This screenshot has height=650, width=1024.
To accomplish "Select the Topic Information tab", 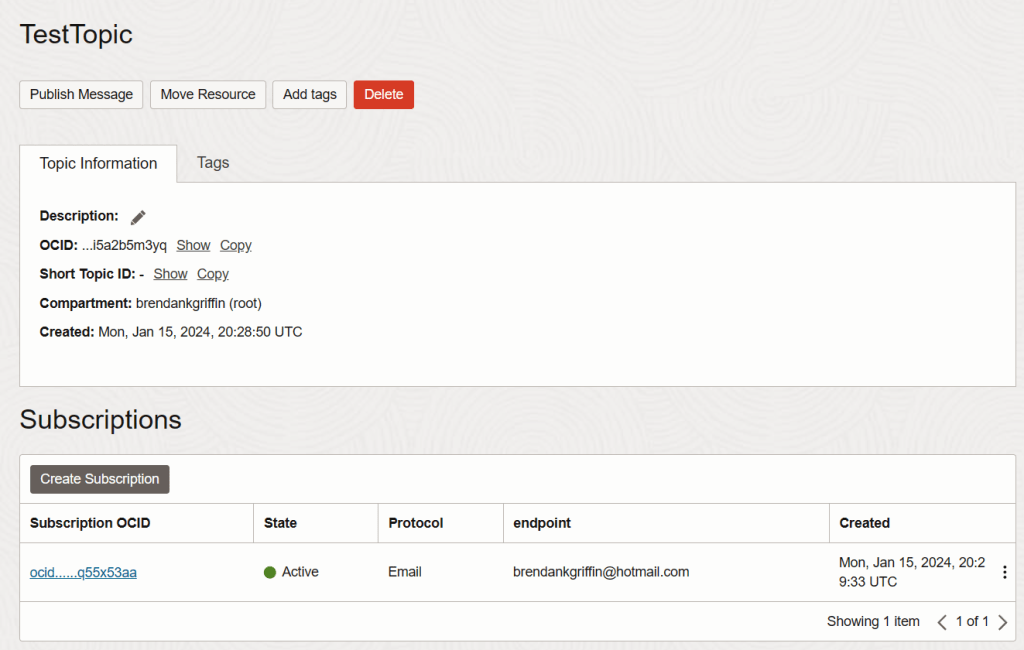I will [x=98, y=164].
